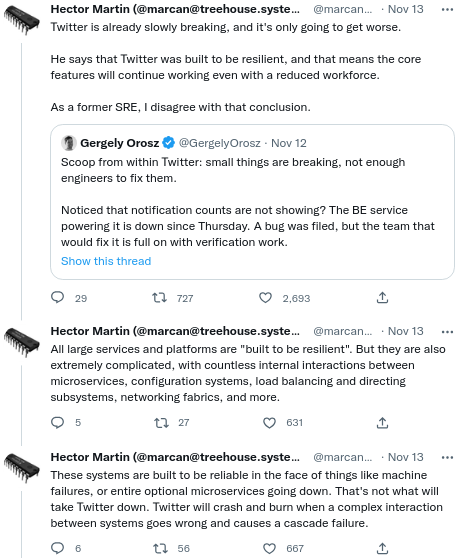The image size is (457, 558).
Task: Reply to the tweet with 5 replies
Action: 58,422
